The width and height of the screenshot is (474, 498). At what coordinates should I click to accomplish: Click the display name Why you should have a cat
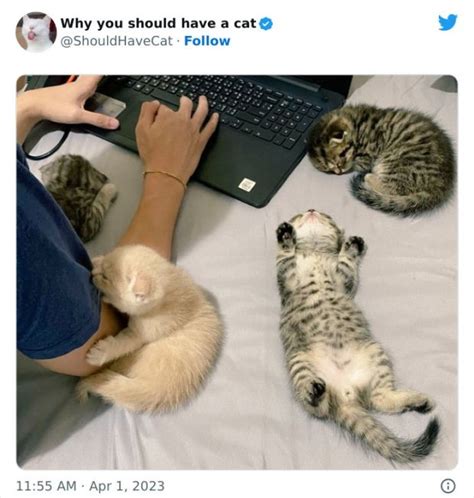pyautogui.click(x=158, y=23)
